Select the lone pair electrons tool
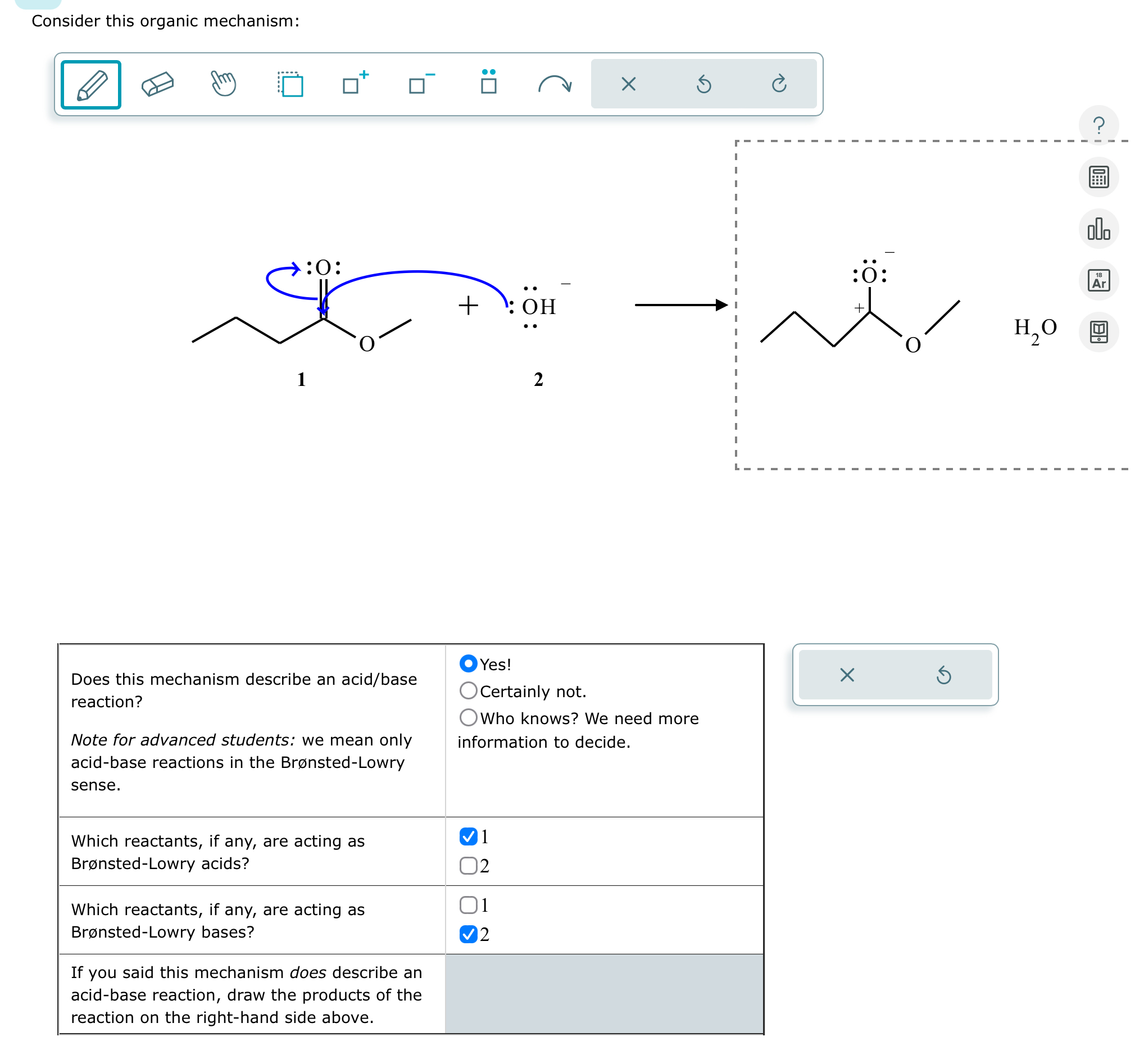This screenshot has width=1135, height=1064. pyautogui.click(x=489, y=83)
